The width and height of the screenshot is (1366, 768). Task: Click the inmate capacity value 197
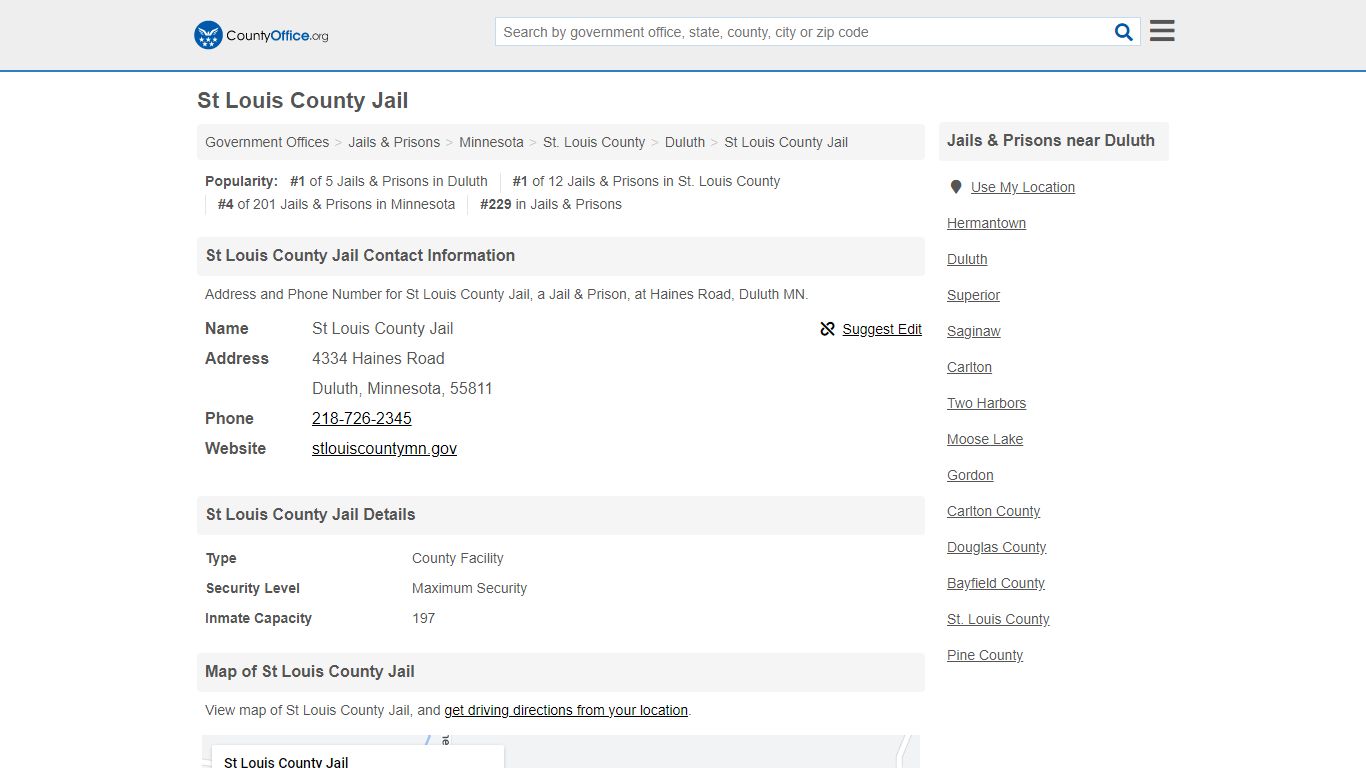coord(423,618)
